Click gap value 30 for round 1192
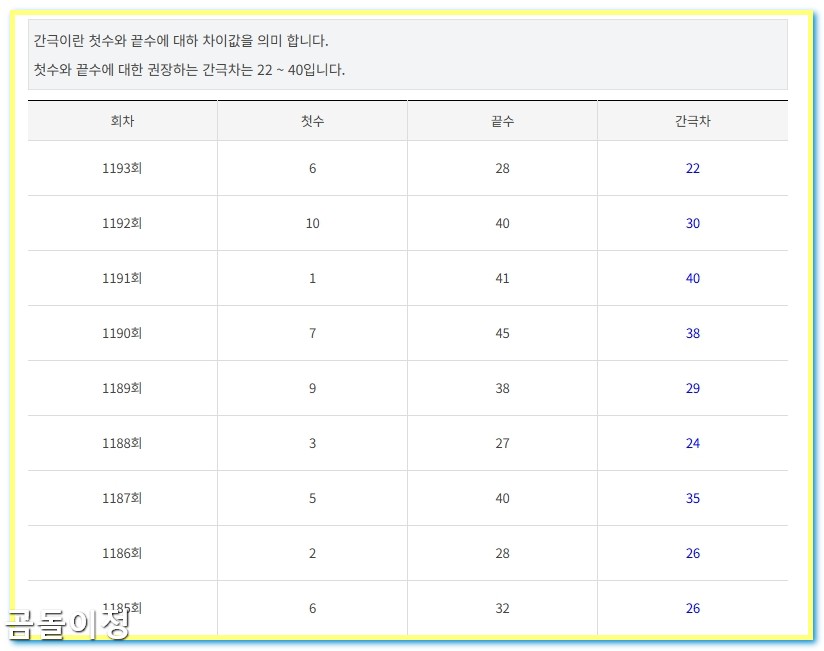Screen dimensions: 824x651 click(692, 223)
